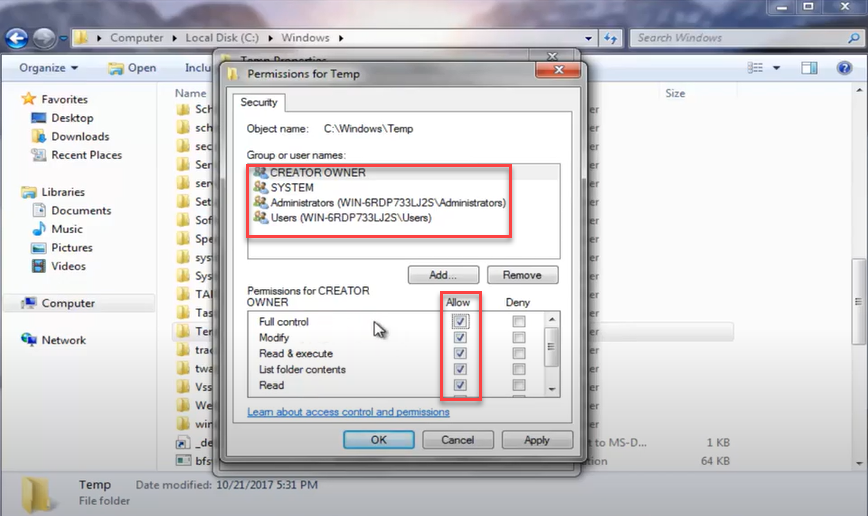Screen dimensions: 868x516
Task: Click the Computer breadcrumb segment
Action: (x=136, y=38)
